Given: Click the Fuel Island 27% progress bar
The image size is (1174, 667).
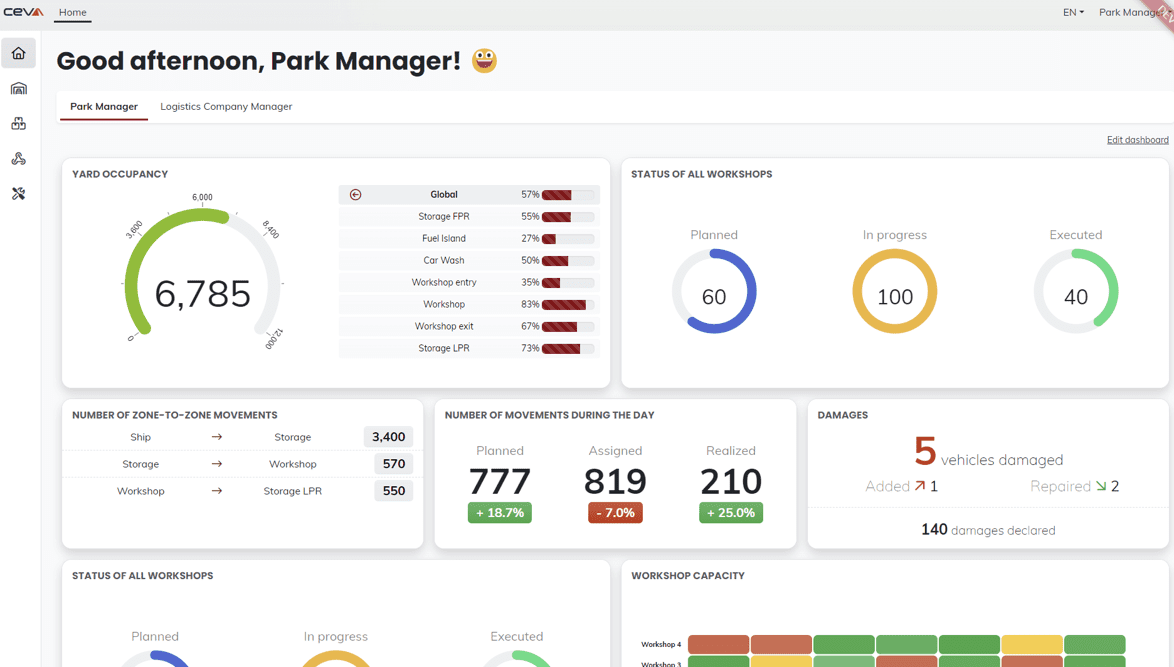Looking at the screenshot, I should coord(568,239).
